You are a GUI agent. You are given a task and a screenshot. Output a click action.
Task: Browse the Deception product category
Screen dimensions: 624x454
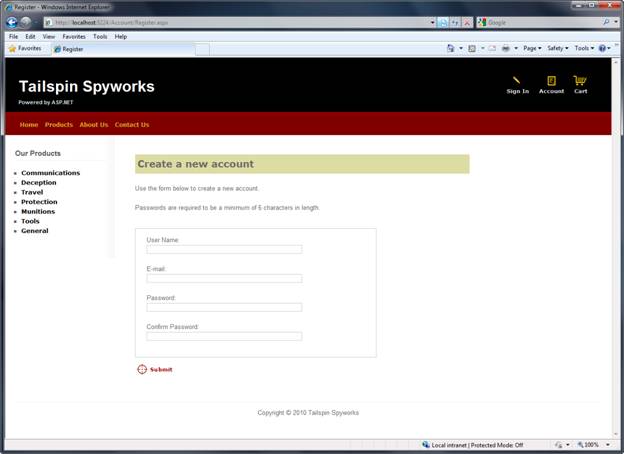(x=39, y=182)
